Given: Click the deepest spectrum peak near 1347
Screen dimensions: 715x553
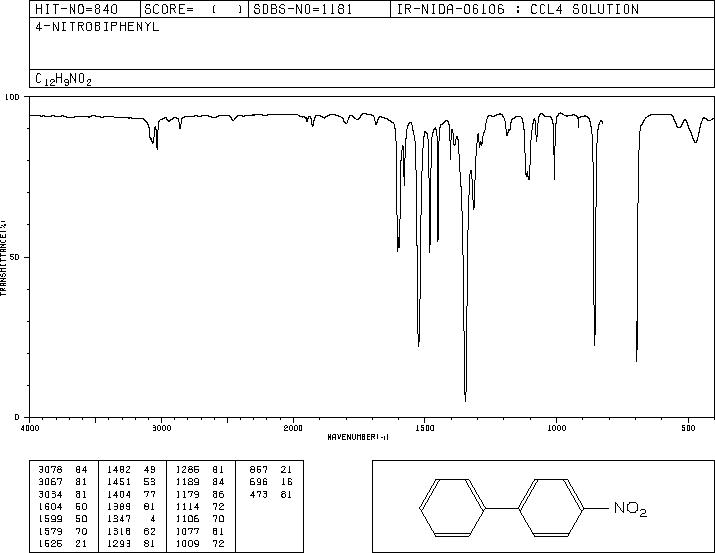Looking at the screenshot, I should point(465,400).
